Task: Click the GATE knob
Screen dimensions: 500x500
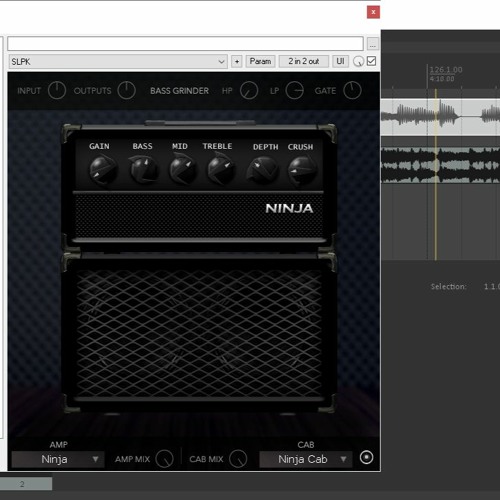Action: 352,90
